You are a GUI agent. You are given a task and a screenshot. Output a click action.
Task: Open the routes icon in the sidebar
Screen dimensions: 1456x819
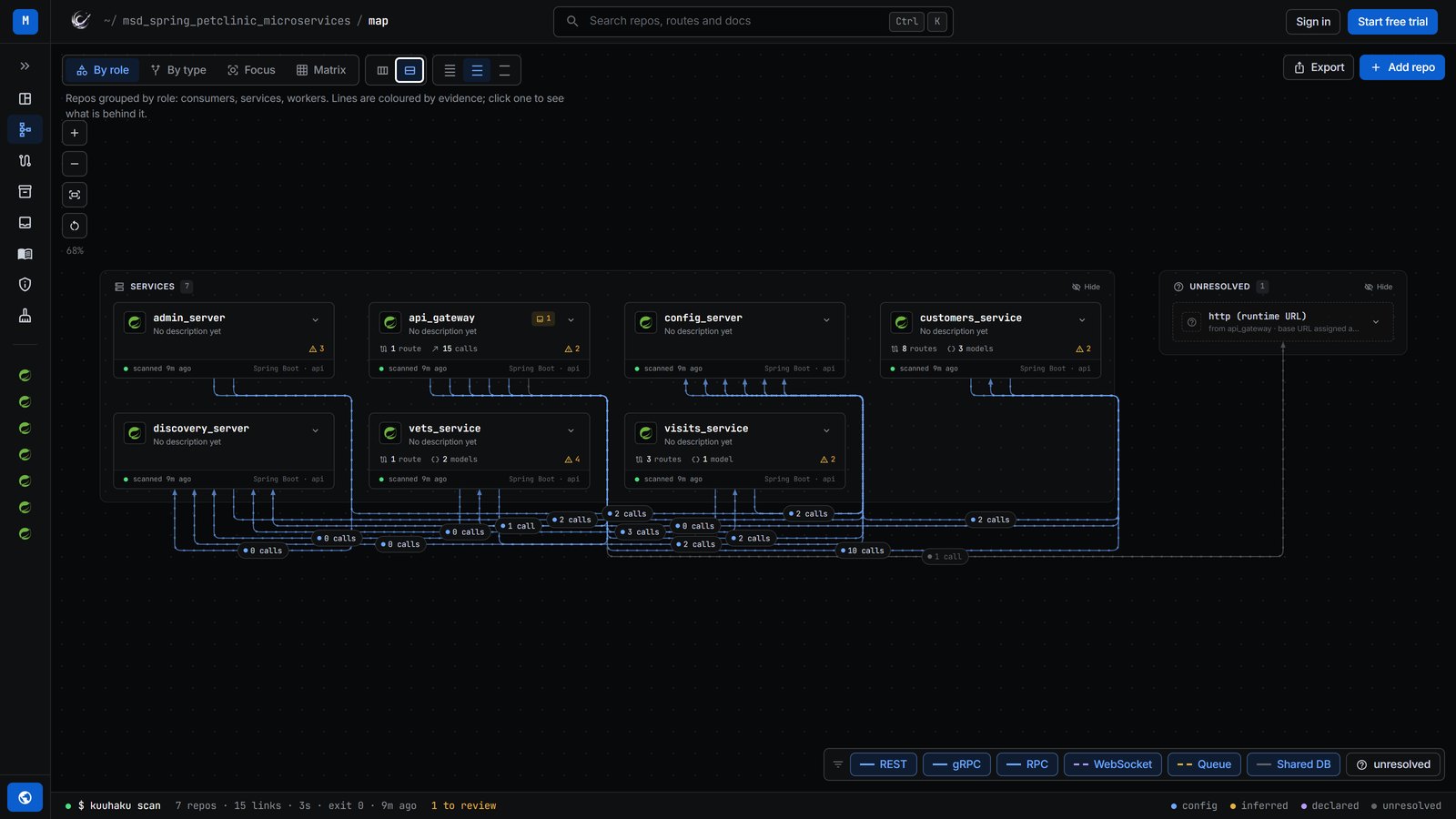pyautogui.click(x=25, y=160)
